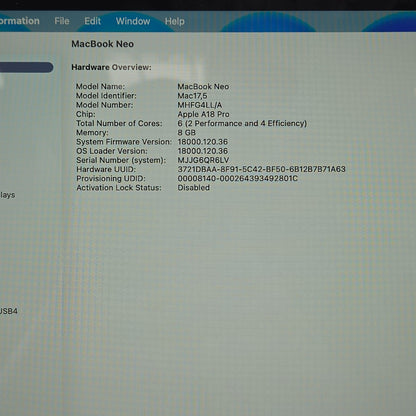The height and width of the screenshot is (416, 416).
Task: Select the Displays item in sidebar
Action: [x=7, y=195]
